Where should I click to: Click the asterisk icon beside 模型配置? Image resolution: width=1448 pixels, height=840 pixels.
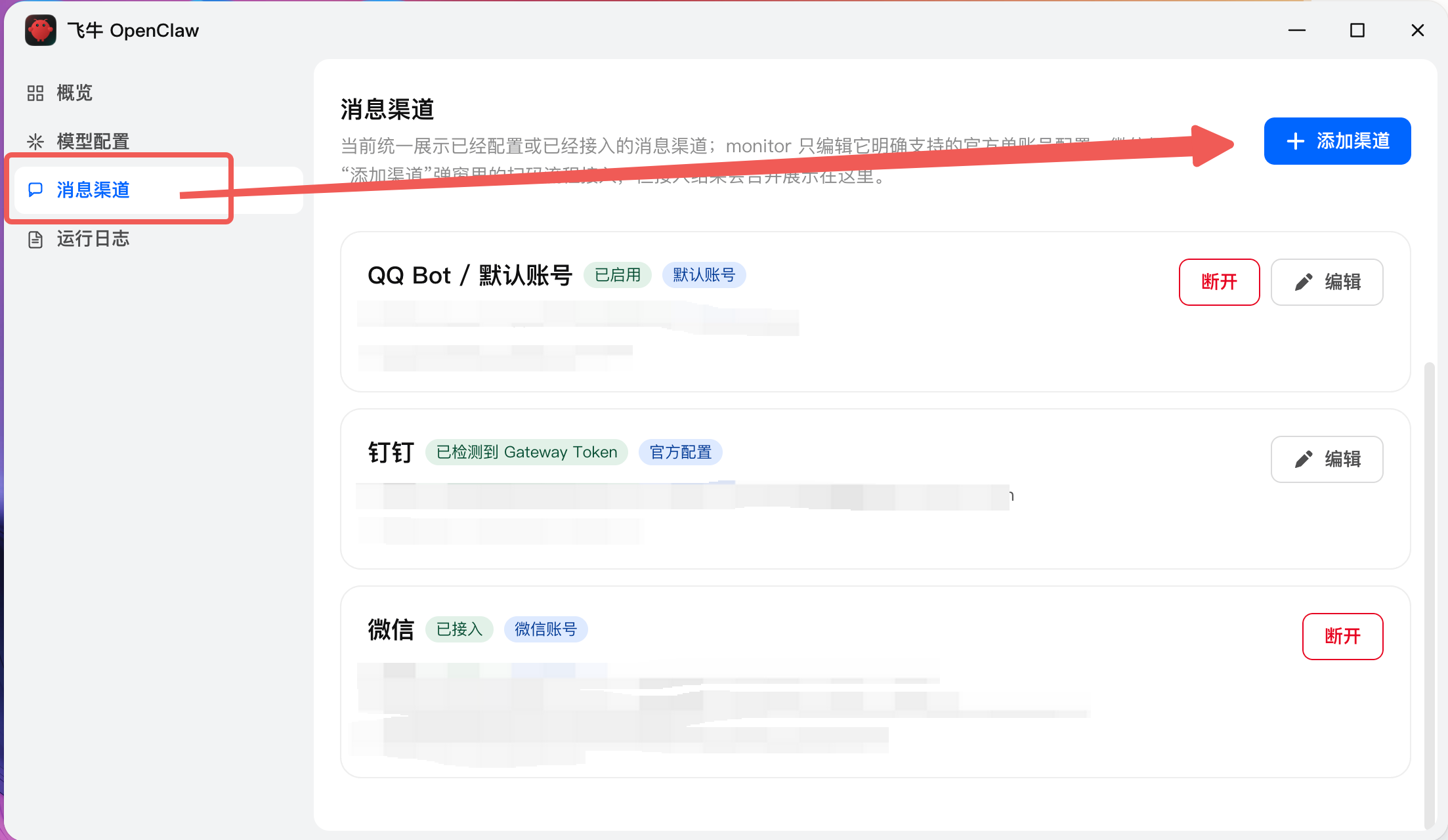[35, 141]
